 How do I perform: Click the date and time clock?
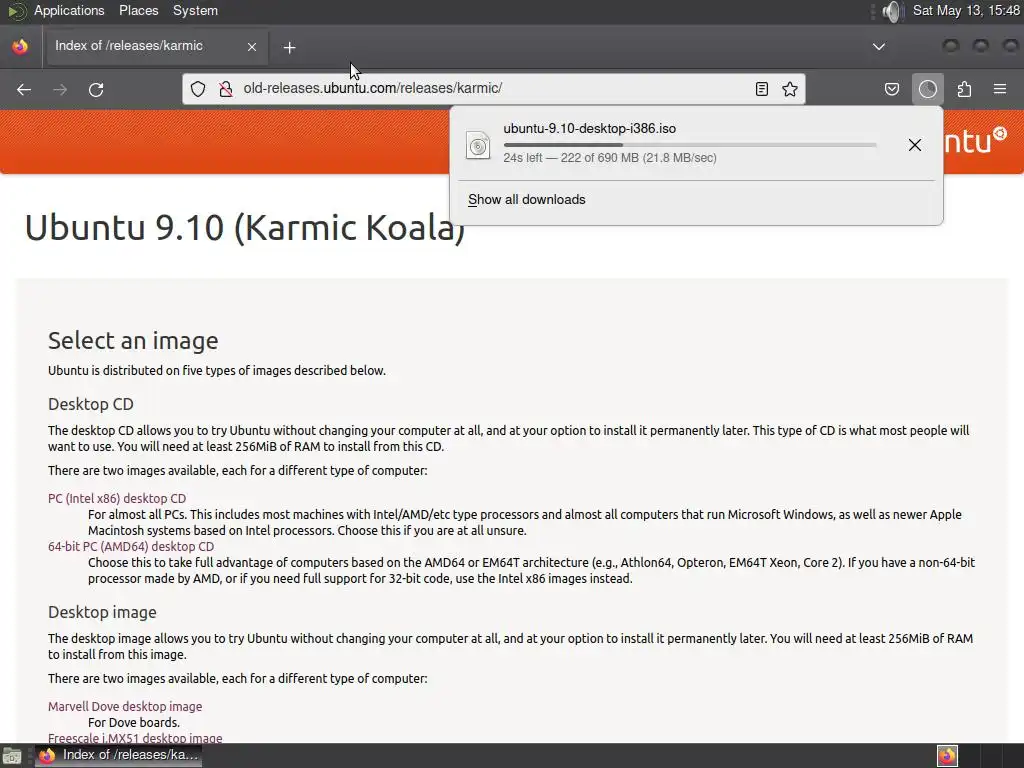coord(966,10)
